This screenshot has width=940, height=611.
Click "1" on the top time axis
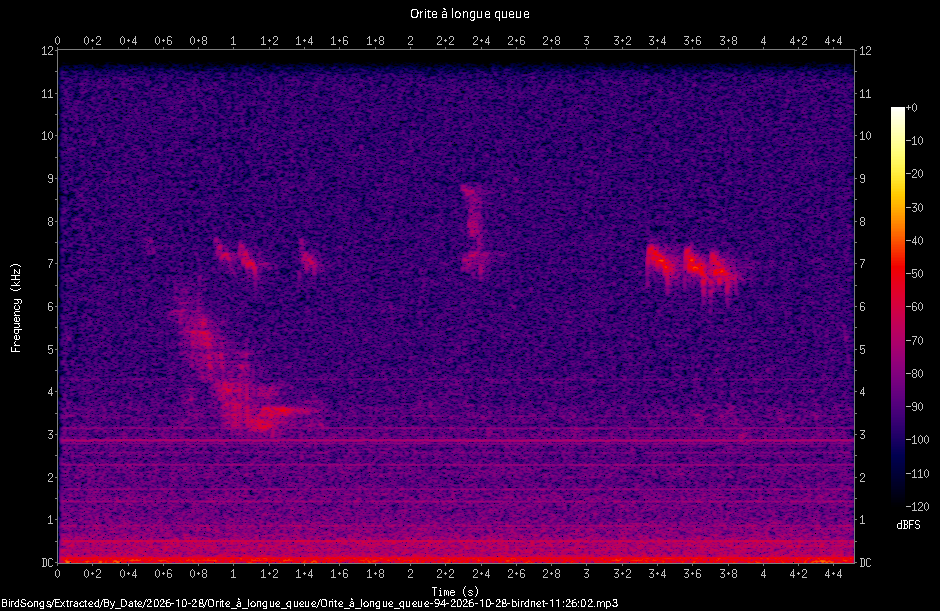pyautogui.click(x=233, y=41)
